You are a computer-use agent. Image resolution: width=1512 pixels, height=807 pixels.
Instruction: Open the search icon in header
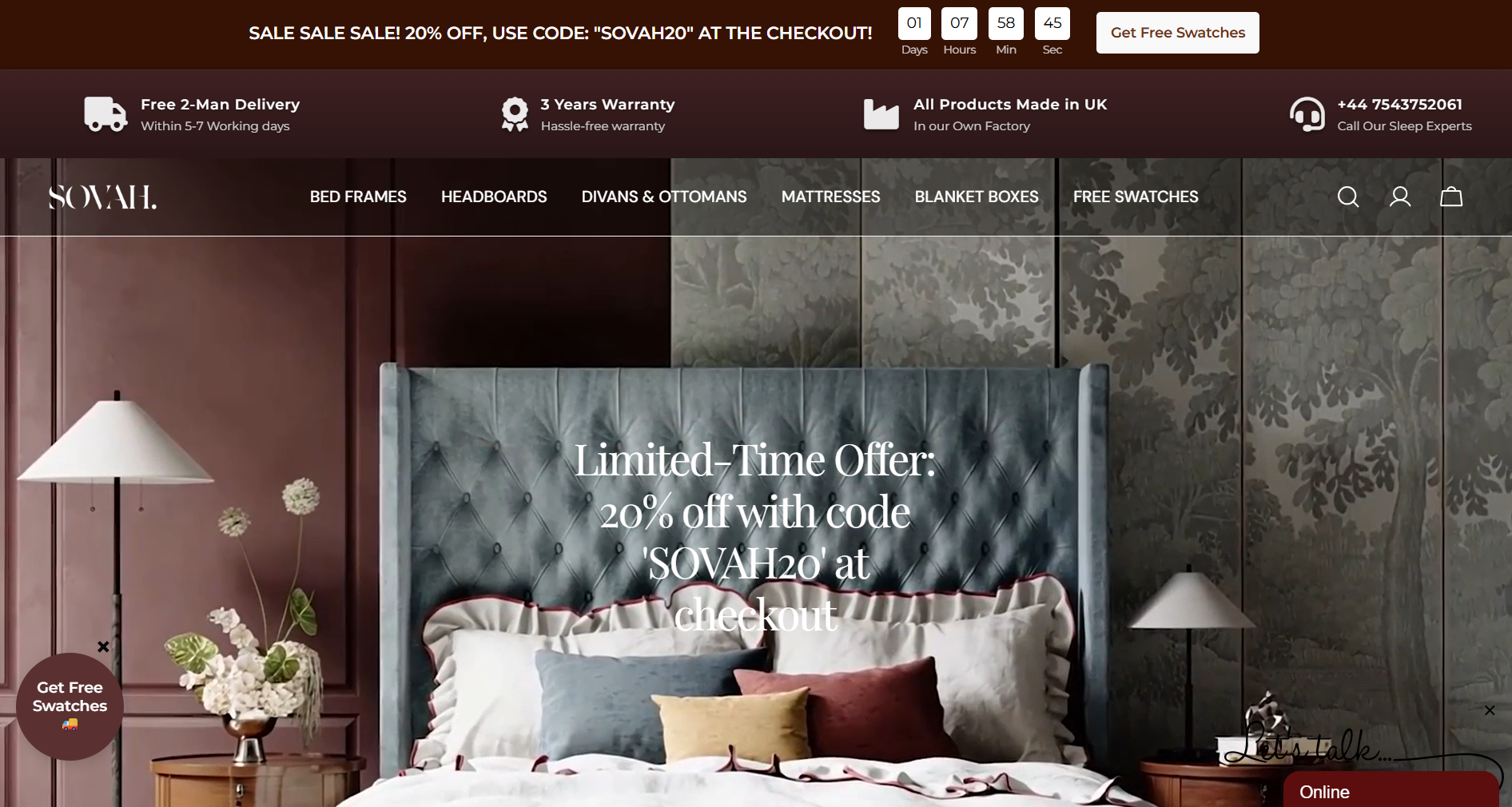tap(1348, 197)
